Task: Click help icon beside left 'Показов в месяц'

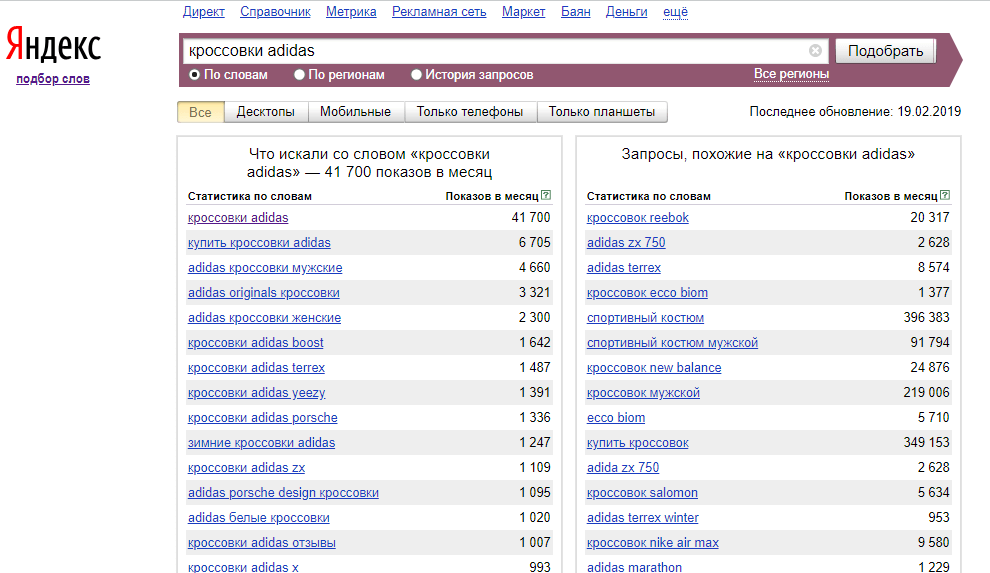Action: click(545, 196)
